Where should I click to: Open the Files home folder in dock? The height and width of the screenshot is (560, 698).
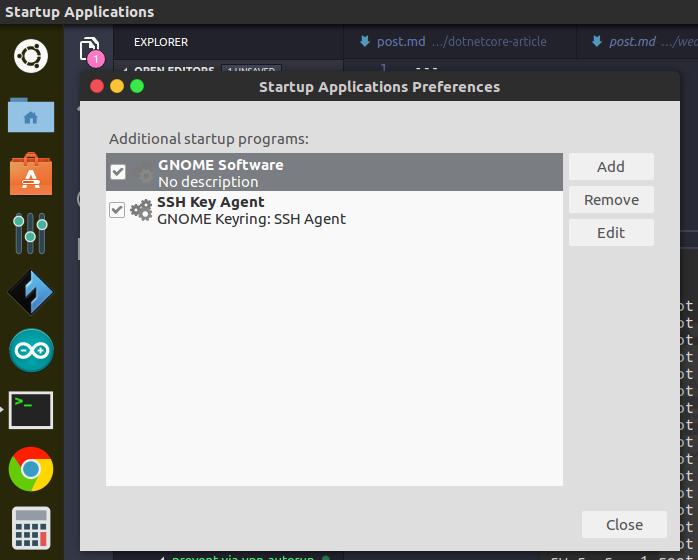click(x=31, y=115)
